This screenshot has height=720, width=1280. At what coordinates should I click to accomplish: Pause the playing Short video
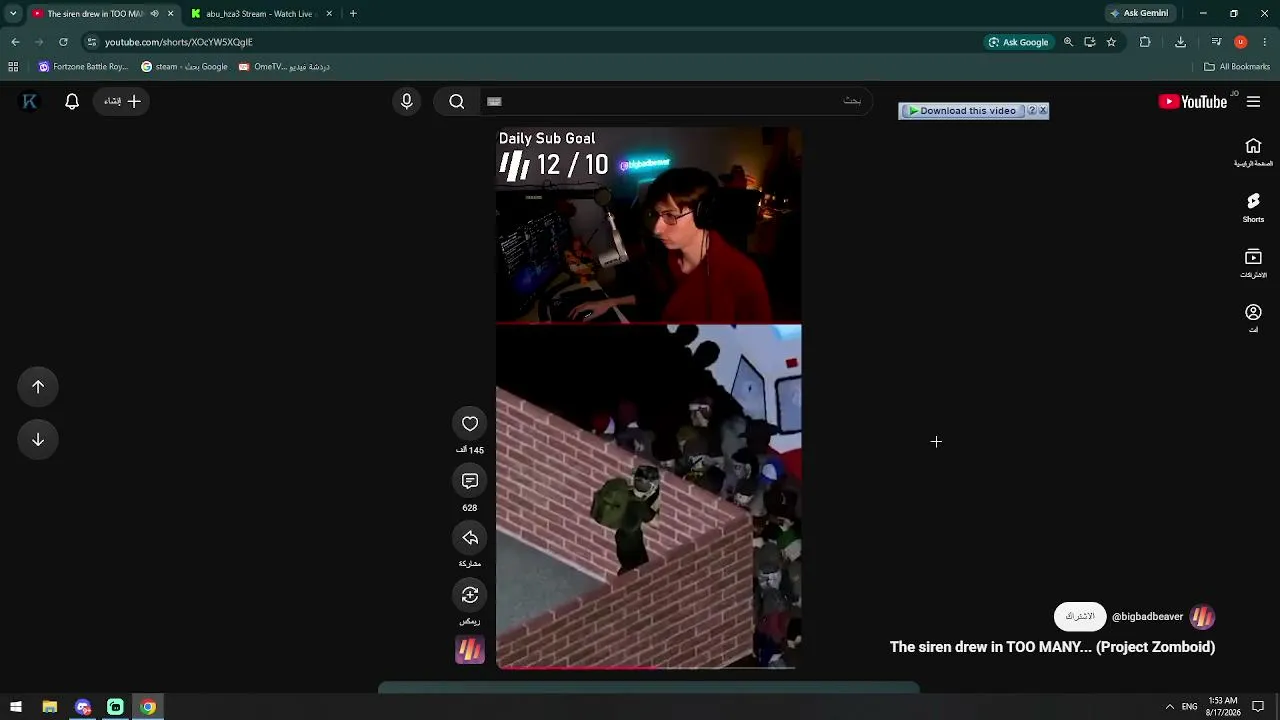648,397
